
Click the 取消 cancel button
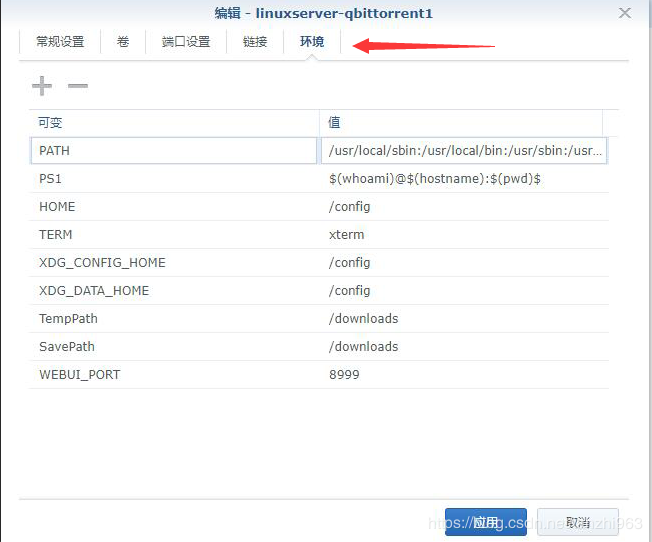pos(578,522)
